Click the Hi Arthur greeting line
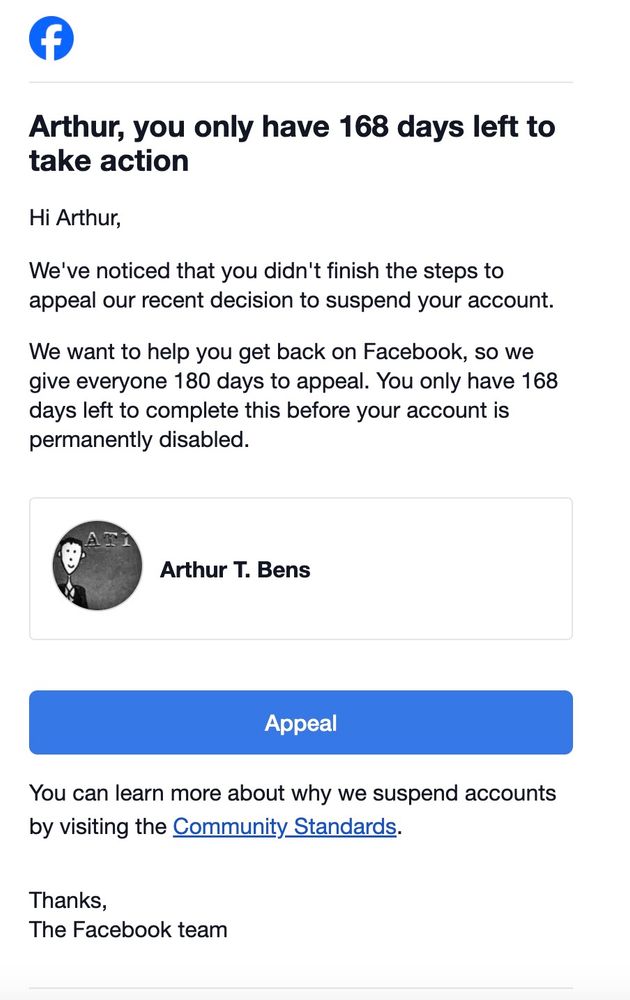 75,218
